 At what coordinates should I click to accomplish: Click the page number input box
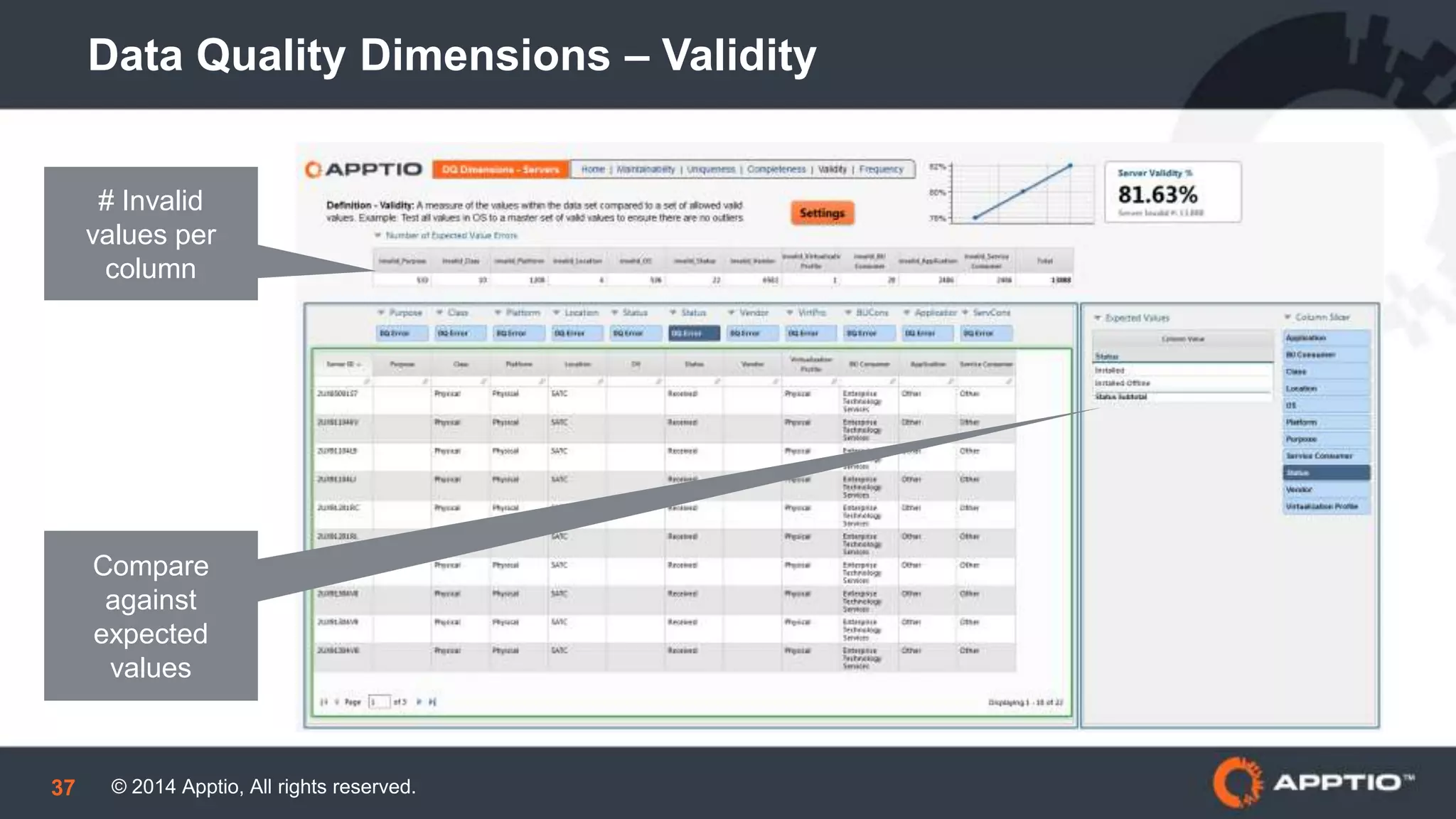tap(380, 702)
